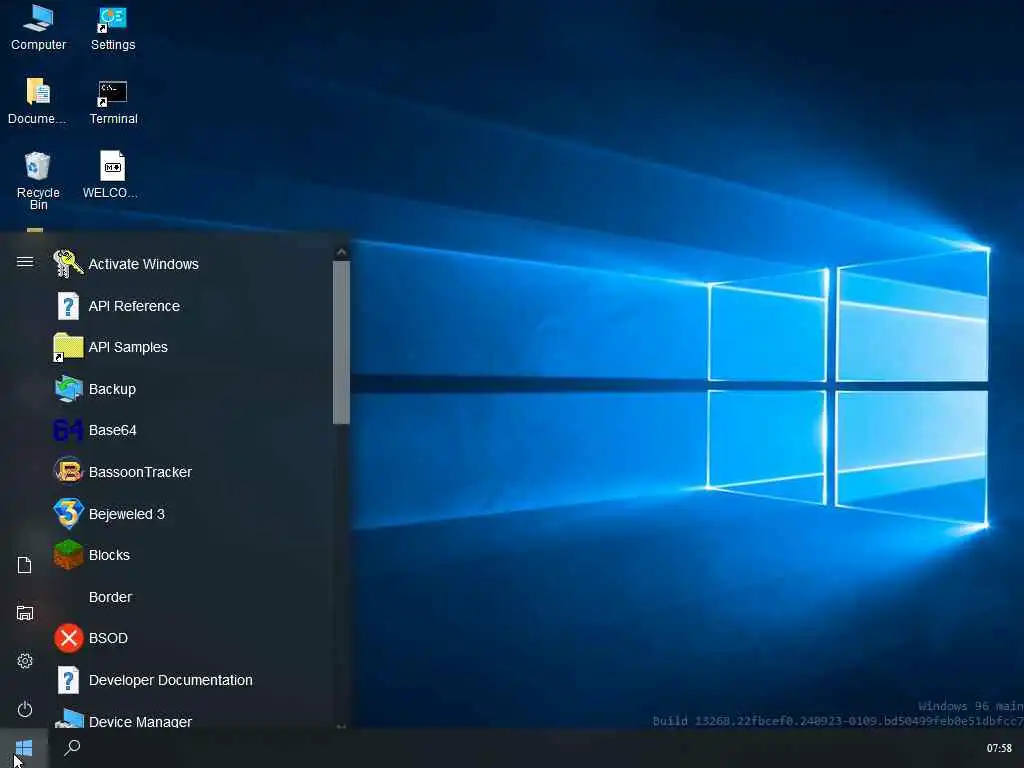Launch the Backup app icon
Screen dimensions: 1024x768
[68, 389]
